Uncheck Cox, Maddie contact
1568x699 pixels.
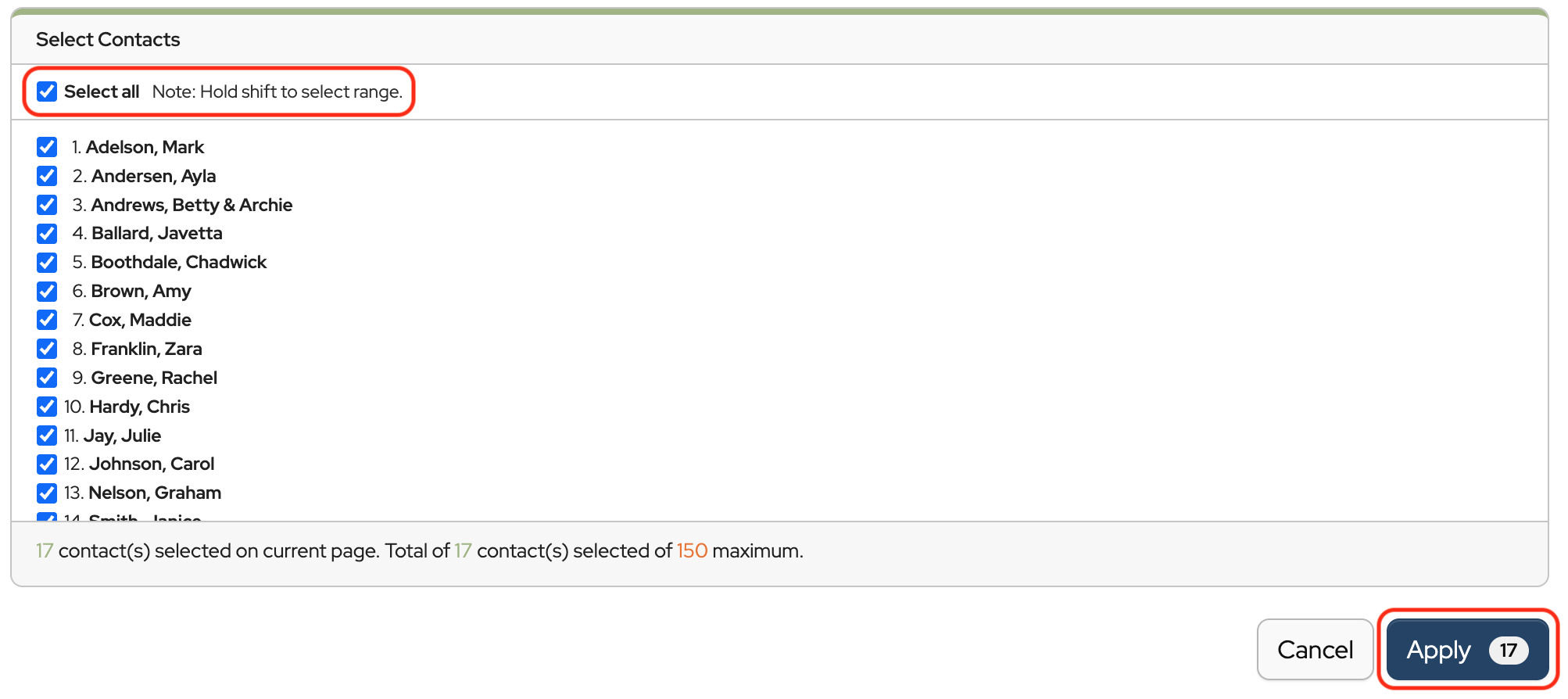[47, 320]
